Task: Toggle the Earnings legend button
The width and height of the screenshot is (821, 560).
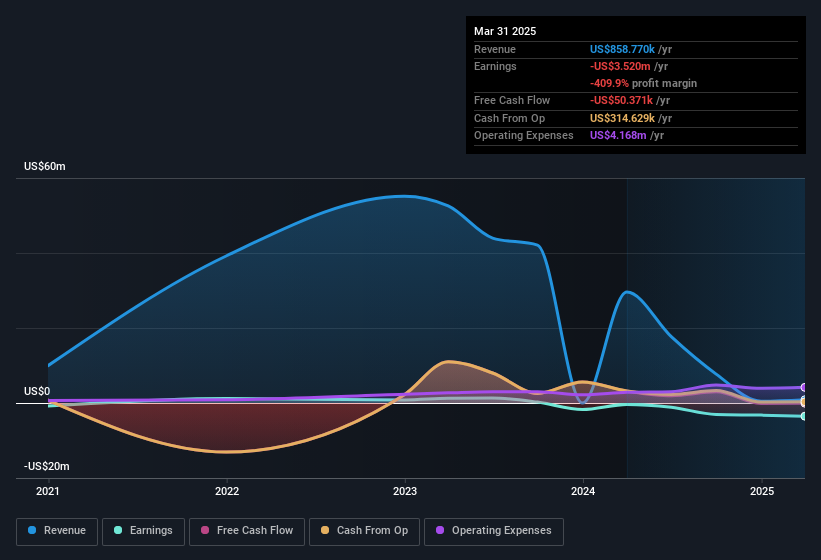Action: 143,532
